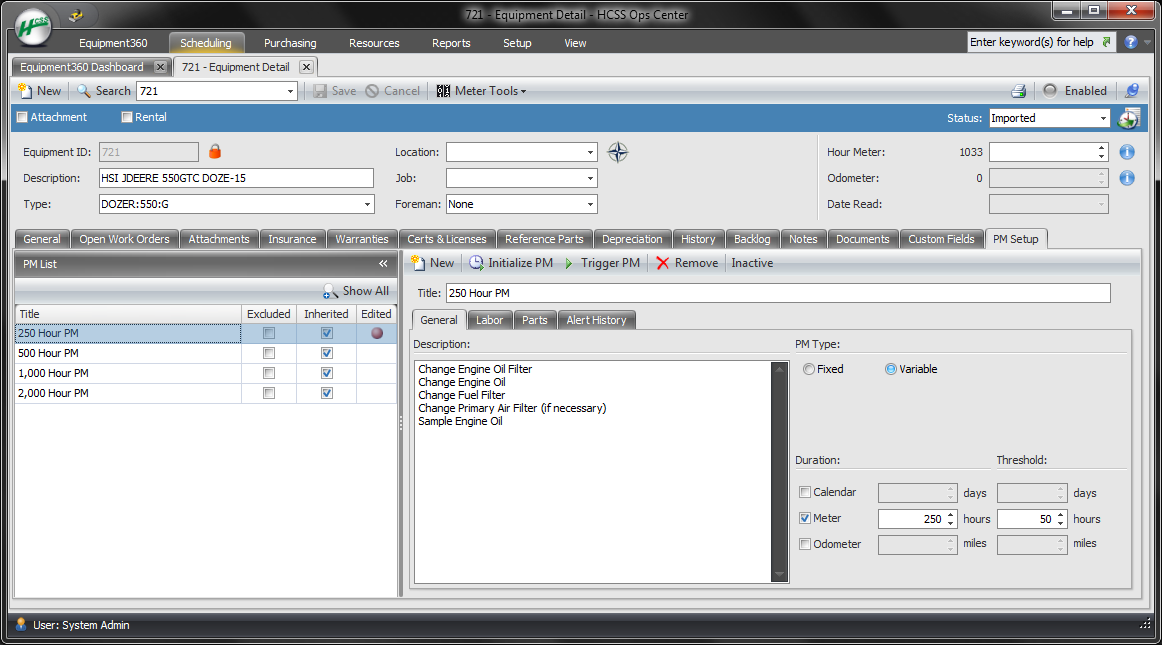Screen dimensions: 1162x645
Task: Enable the Odometer duration checkbox
Action: click(805, 544)
